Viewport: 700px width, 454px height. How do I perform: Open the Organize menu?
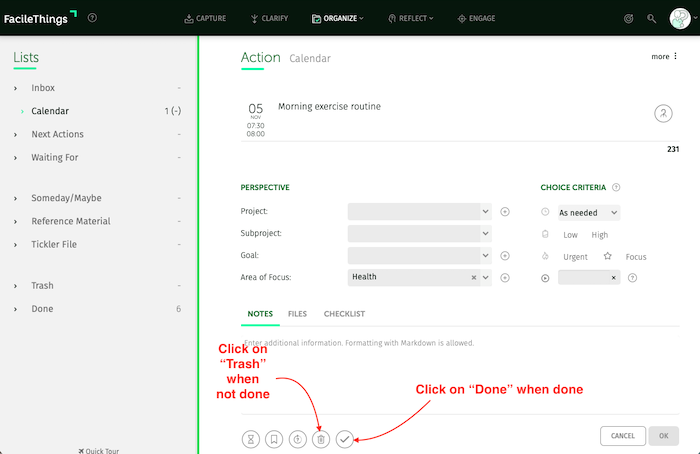(x=337, y=18)
